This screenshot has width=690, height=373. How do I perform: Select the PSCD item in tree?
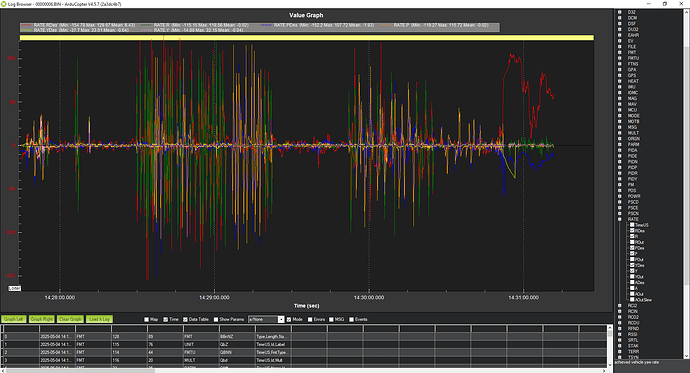[633, 202]
